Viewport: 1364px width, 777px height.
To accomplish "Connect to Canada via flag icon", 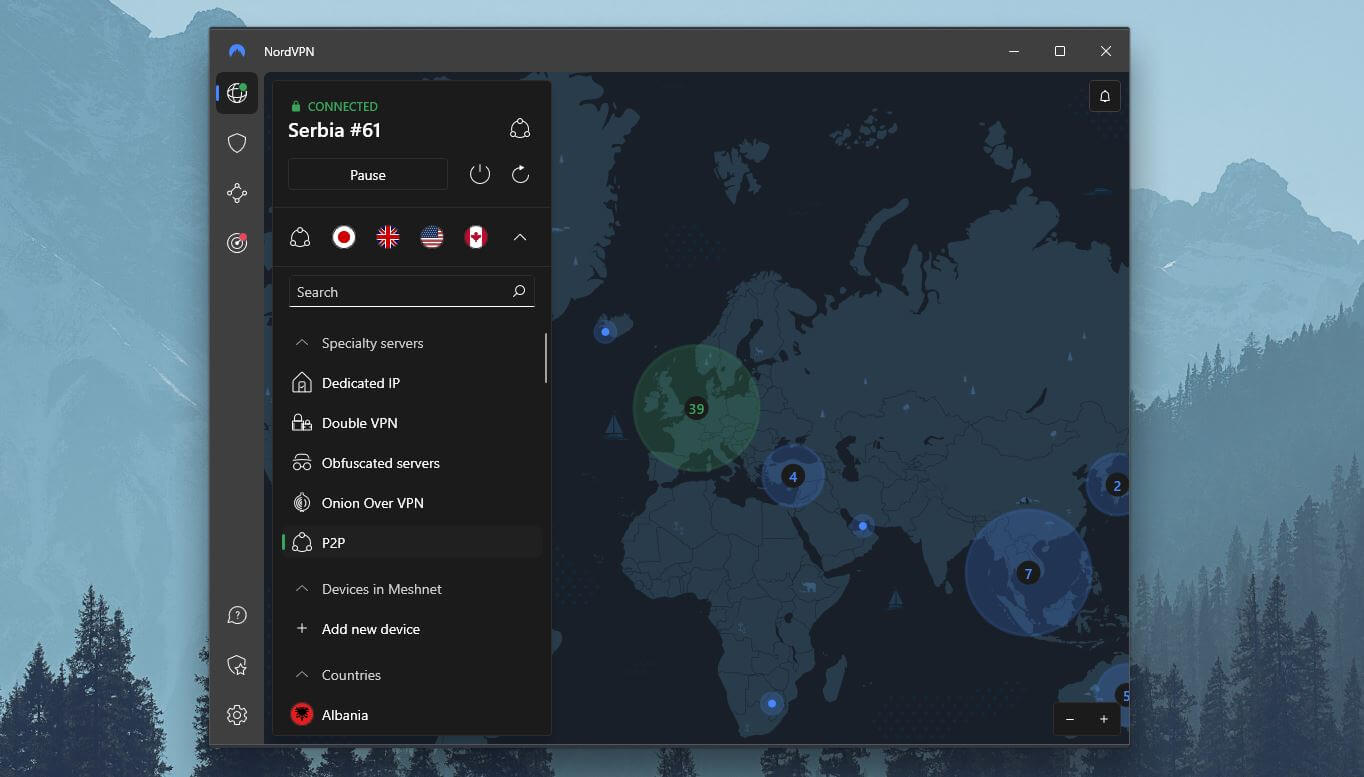I will click(476, 237).
